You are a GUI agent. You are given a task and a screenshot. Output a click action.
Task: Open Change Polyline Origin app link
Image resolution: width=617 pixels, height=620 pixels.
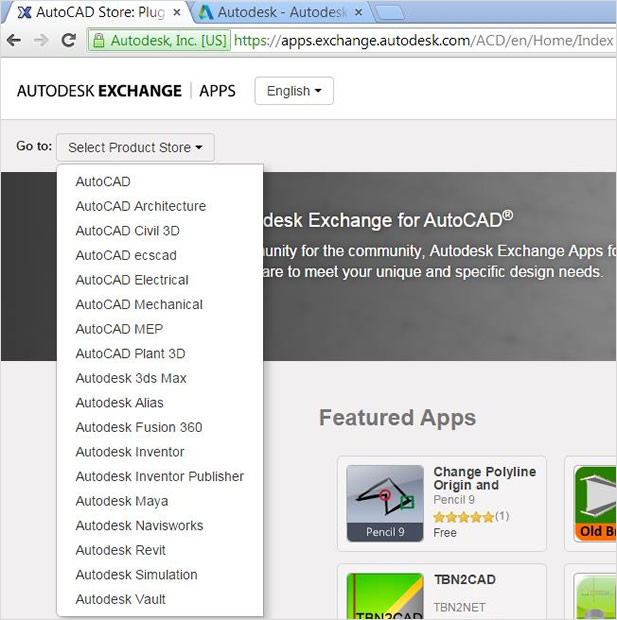point(484,478)
